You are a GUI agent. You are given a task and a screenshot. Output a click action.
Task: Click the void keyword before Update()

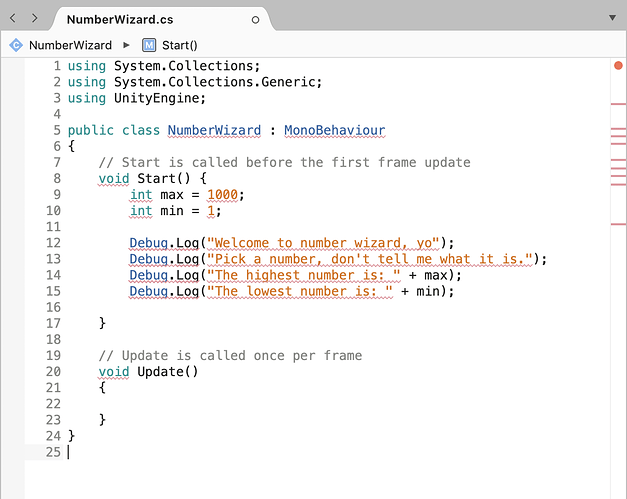click(x=114, y=371)
